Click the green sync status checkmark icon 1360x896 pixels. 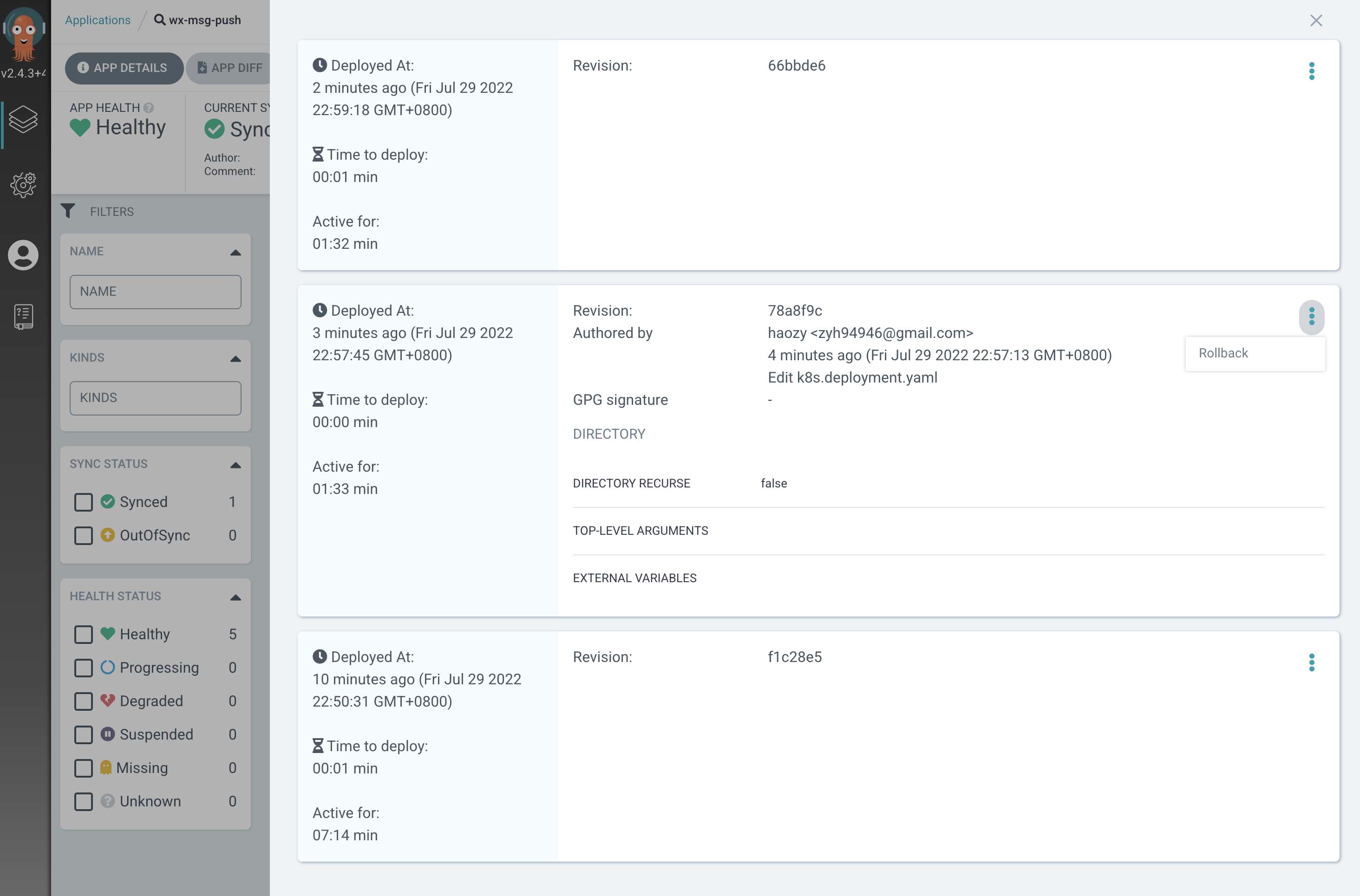point(215,129)
